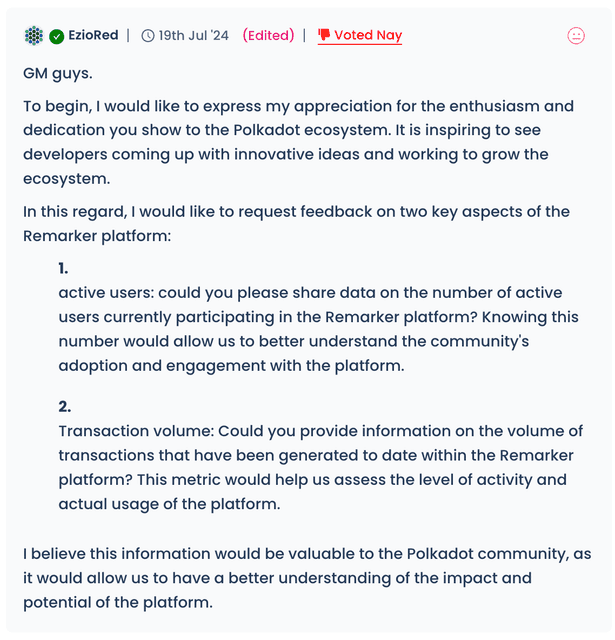Viewport: 615px width, 640px height.
Task: Show edit history via (Edited) label
Action: (268, 36)
